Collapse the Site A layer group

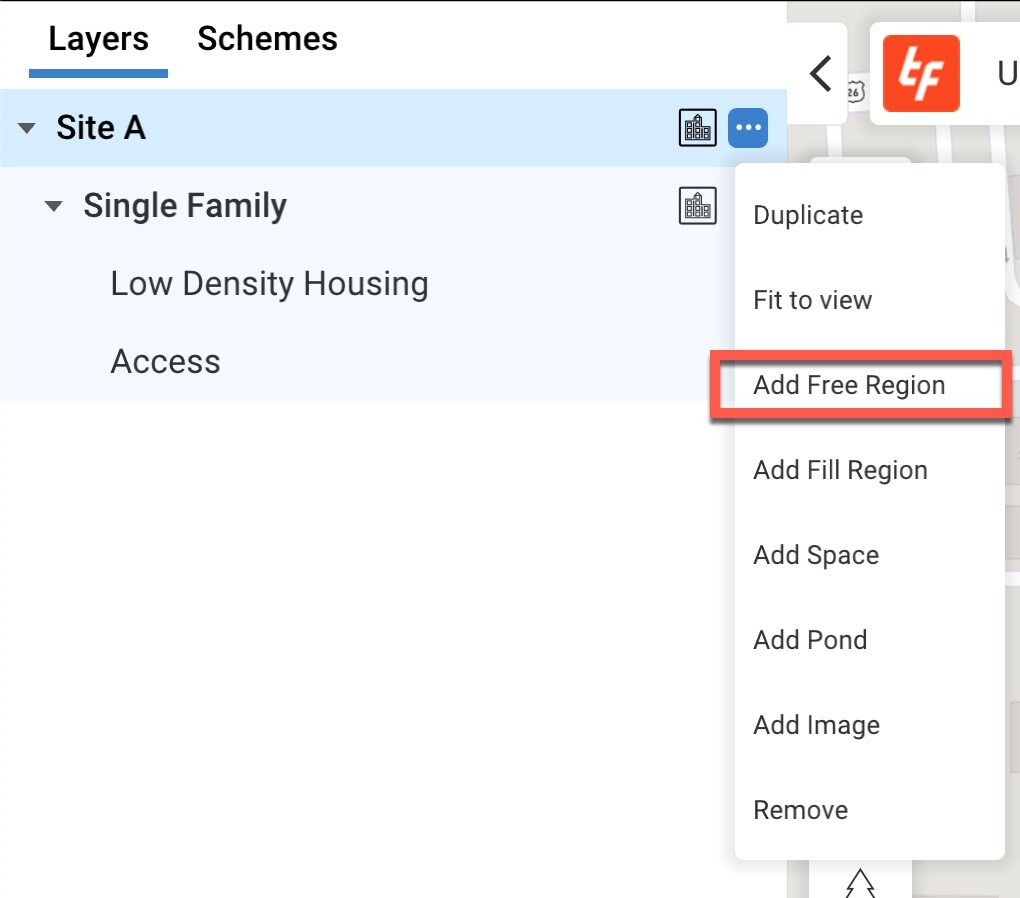[x=24, y=127]
